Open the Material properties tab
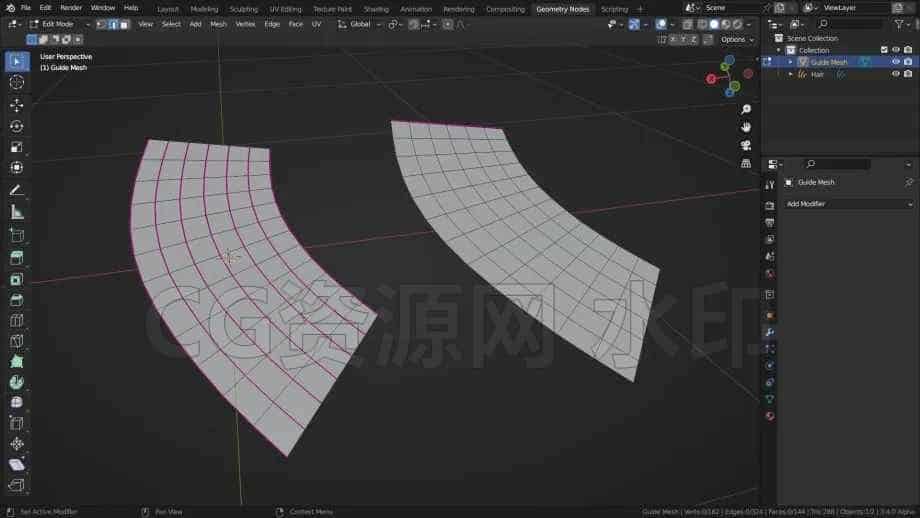 pos(770,416)
